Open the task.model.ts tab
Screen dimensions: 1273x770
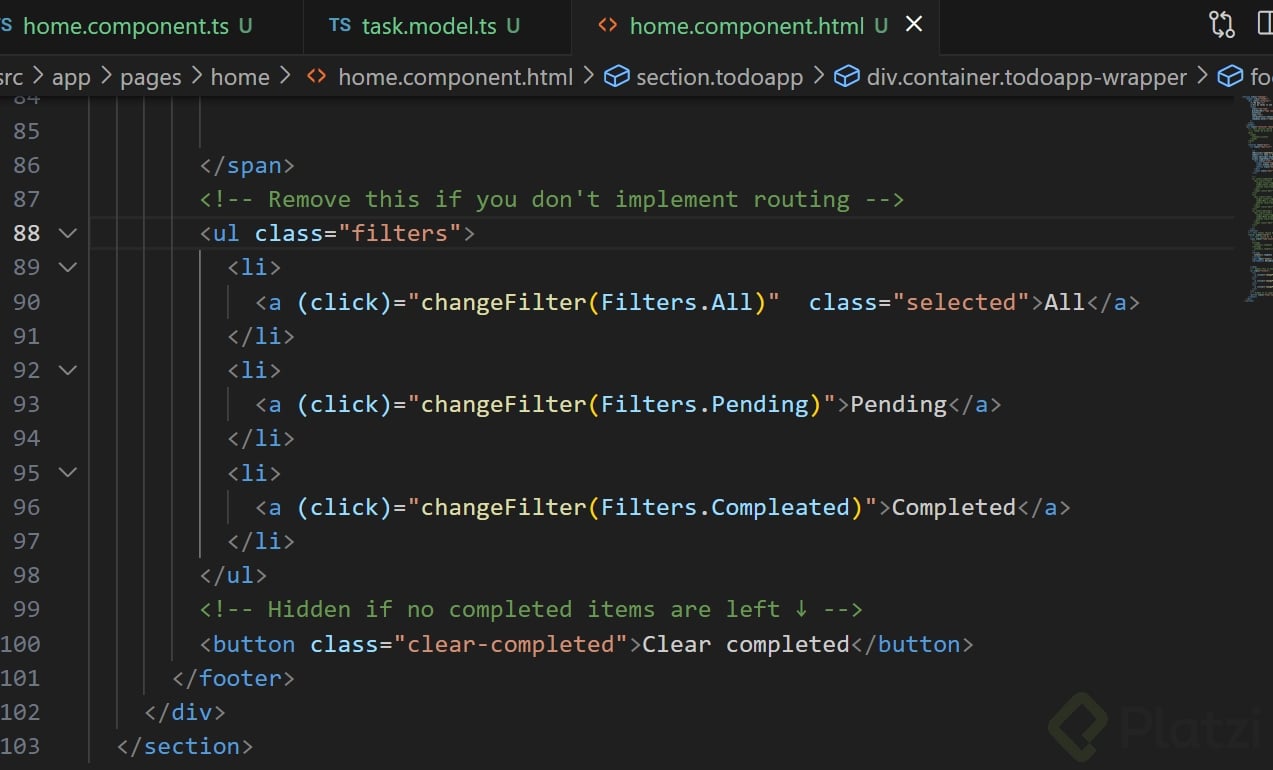pos(428,26)
